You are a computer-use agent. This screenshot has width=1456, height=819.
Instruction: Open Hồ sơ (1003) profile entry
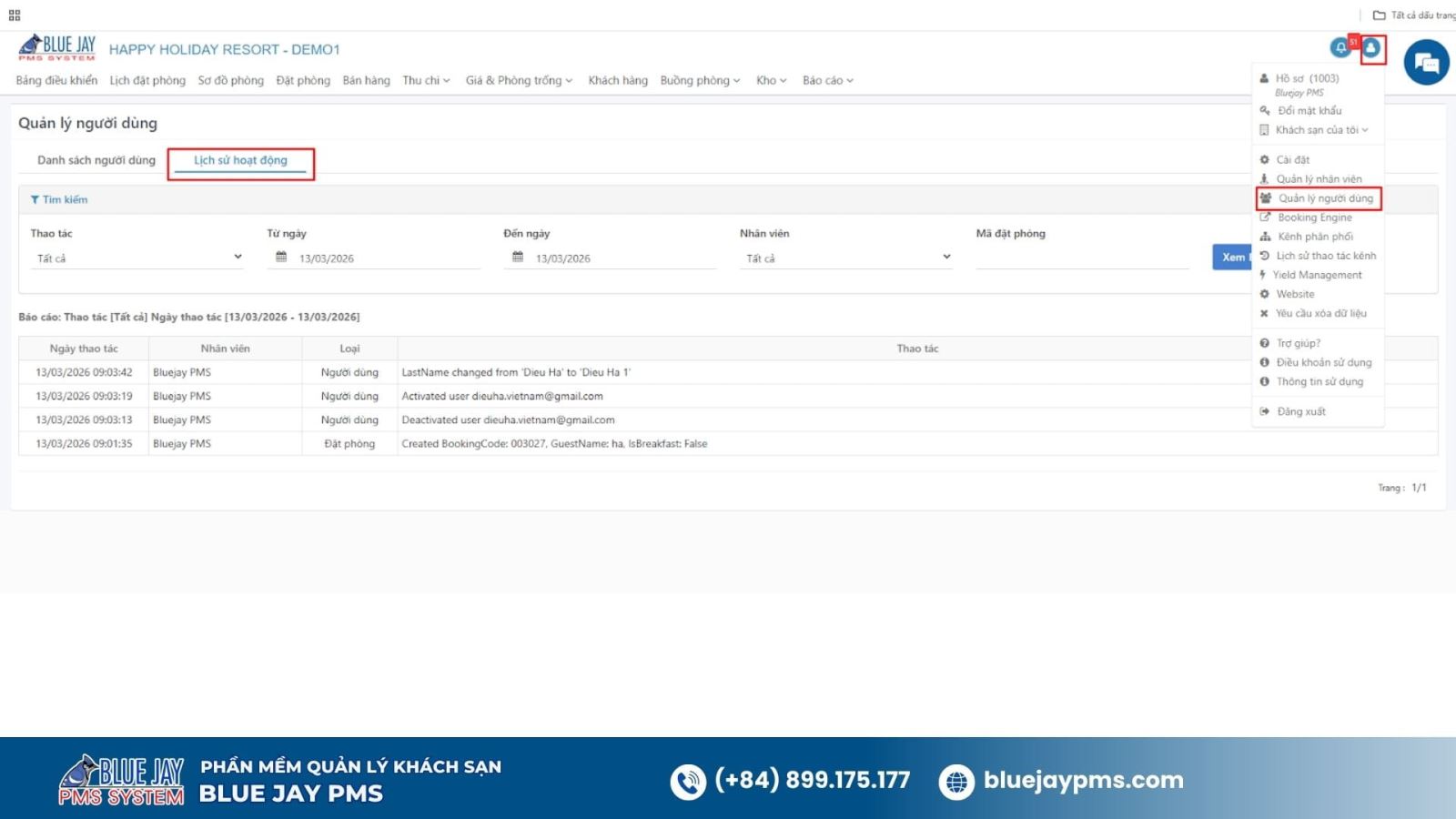click(1307, 78)
